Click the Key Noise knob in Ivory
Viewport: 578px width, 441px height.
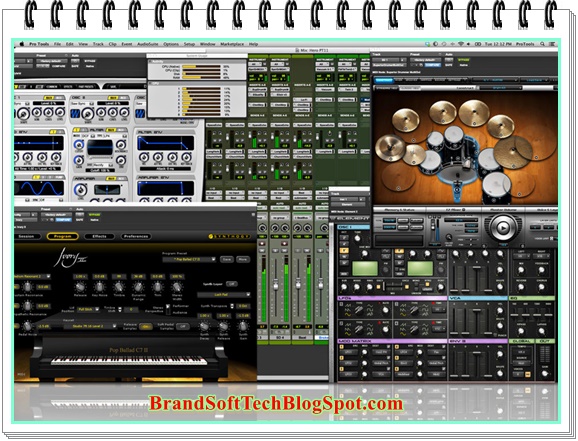click(100, 287)
